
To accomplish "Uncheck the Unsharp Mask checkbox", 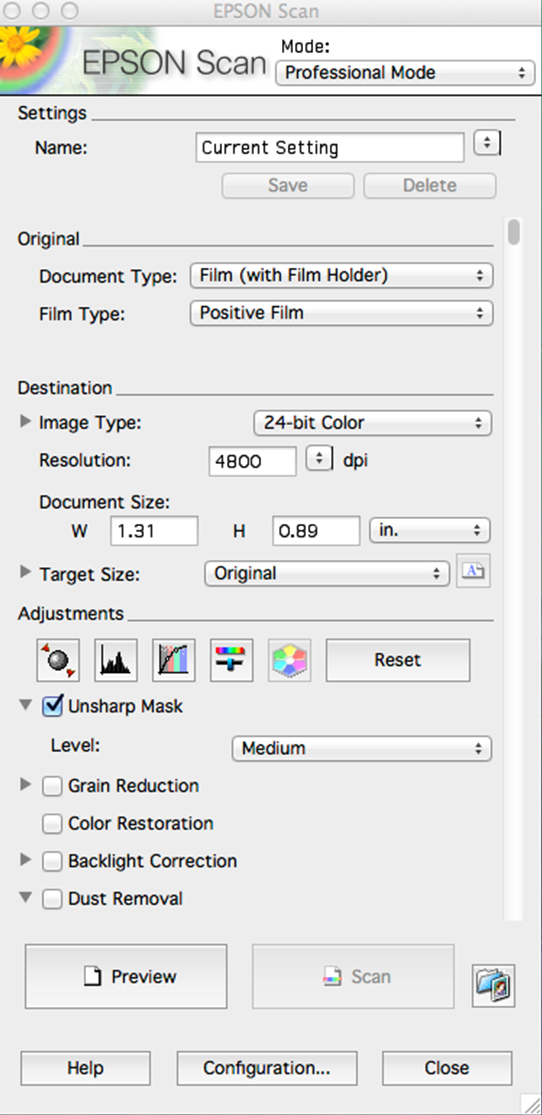I will 53,706.
